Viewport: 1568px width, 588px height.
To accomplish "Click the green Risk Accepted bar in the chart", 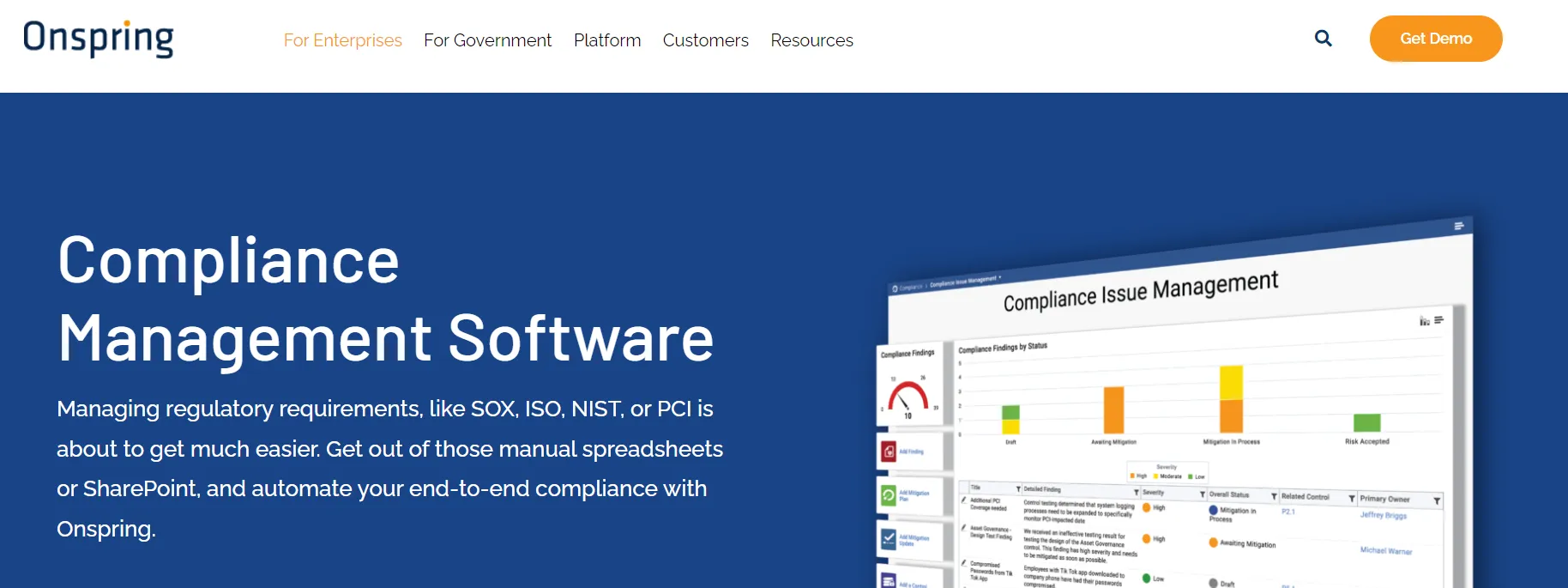I will pos(1366,422).
